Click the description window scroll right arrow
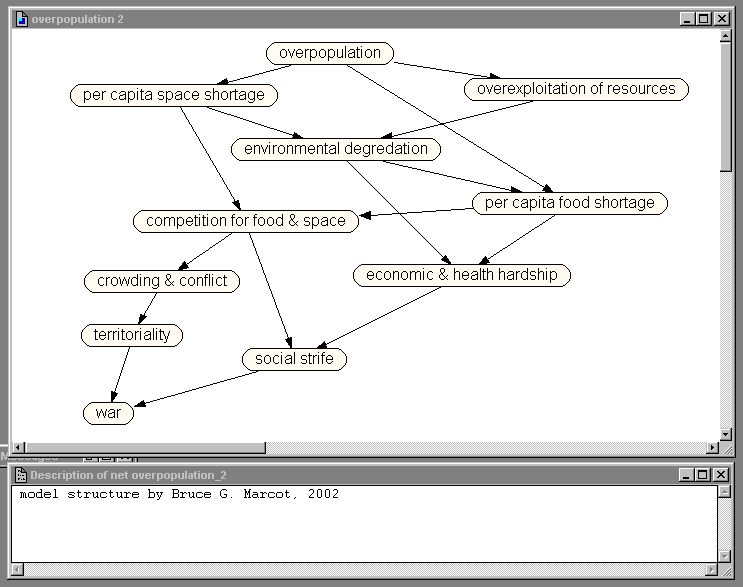743x587 pixels. click(712, 570)
